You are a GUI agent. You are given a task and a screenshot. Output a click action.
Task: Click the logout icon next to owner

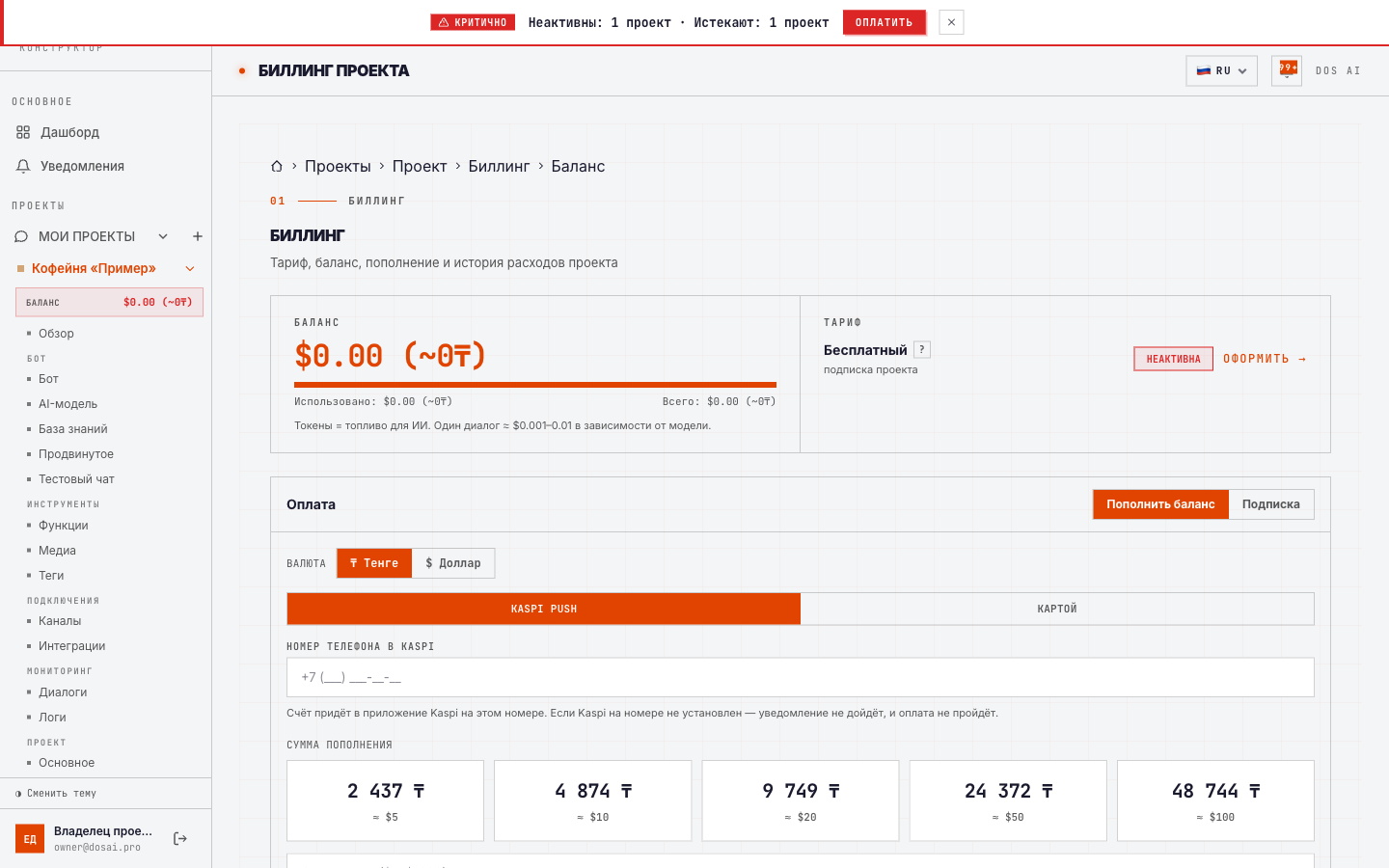pos(180,839)
